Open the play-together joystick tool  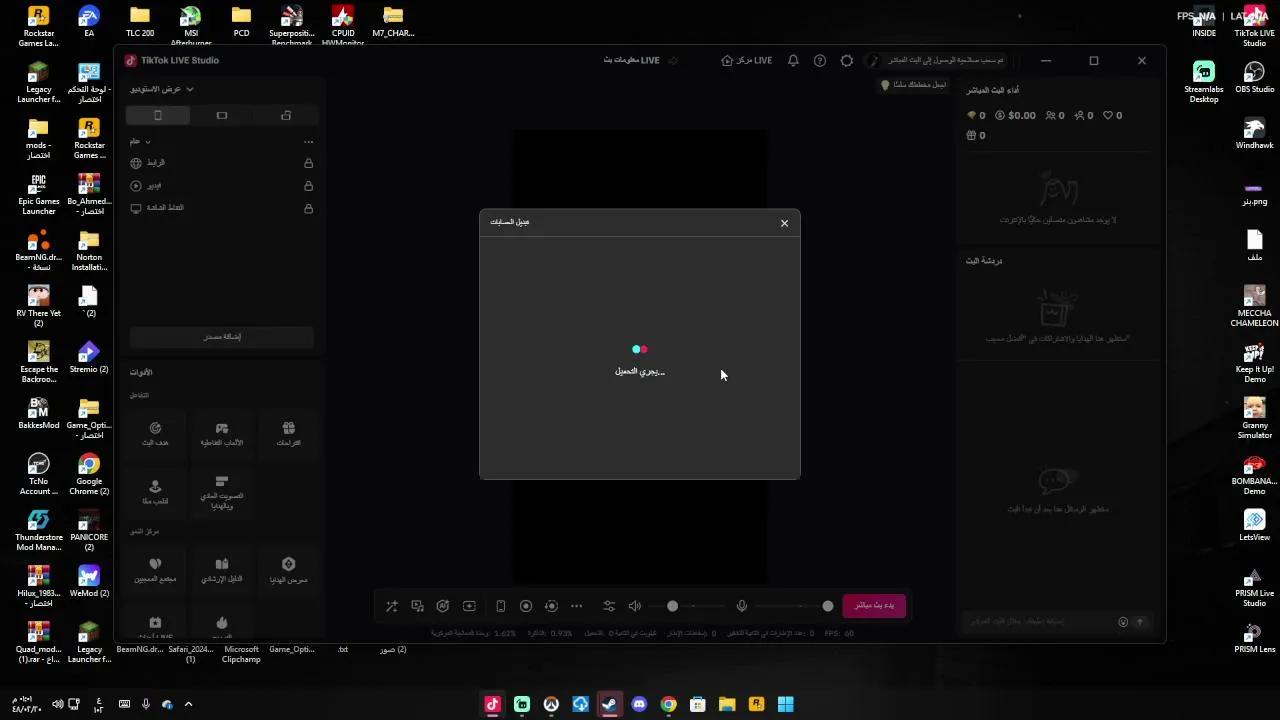155,492
